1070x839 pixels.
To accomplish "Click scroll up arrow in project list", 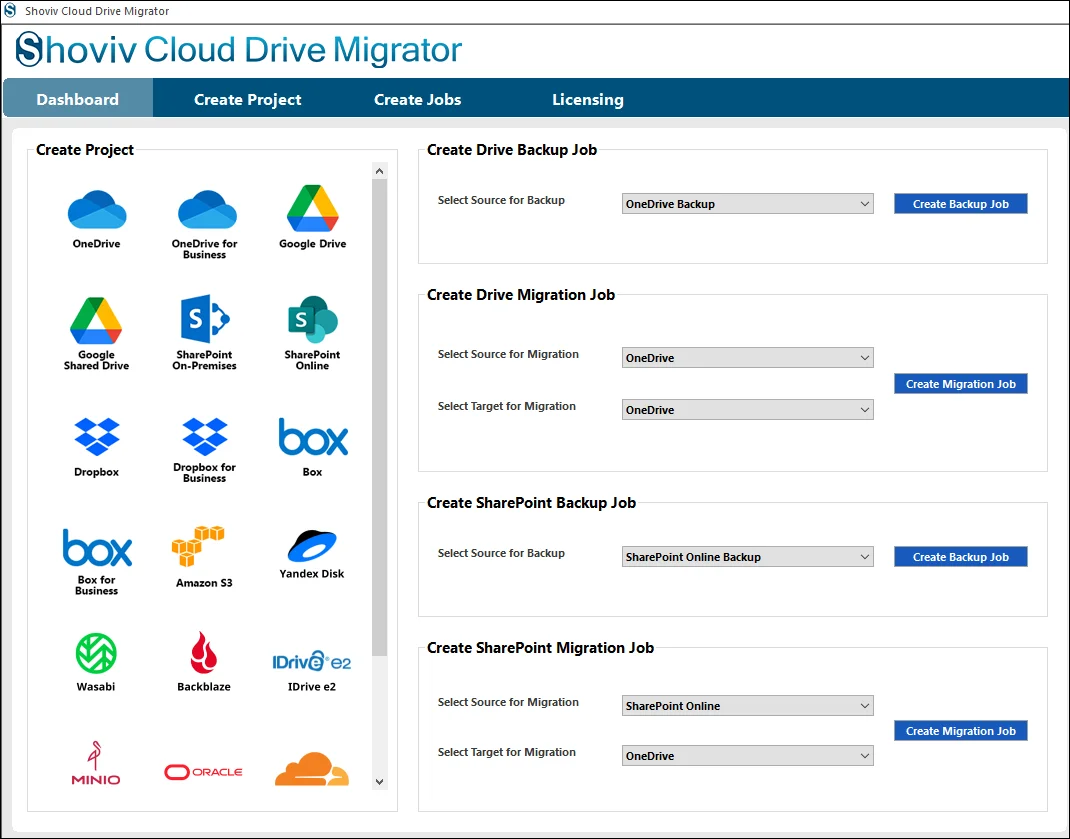I will coord(380,171).
